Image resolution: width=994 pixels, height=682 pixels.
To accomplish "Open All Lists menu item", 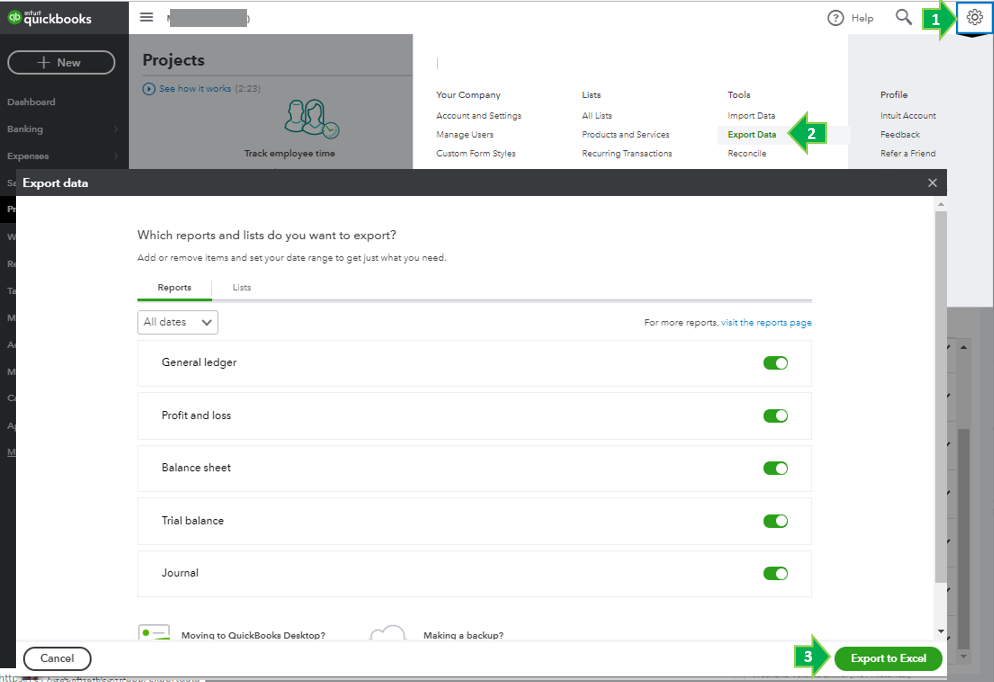I will [597, 115].
